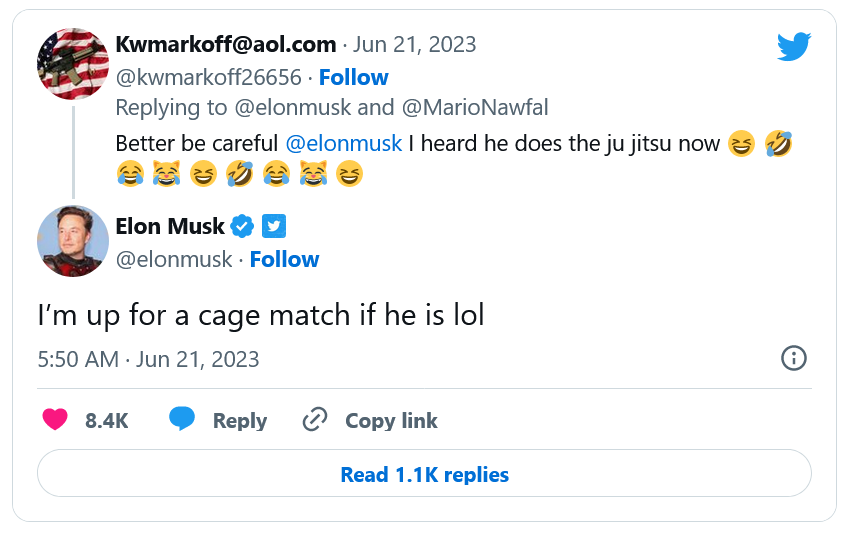The image size is (846, 535).
Task: Open Elon Musk's profile avatar
Action: click(73, 241)
